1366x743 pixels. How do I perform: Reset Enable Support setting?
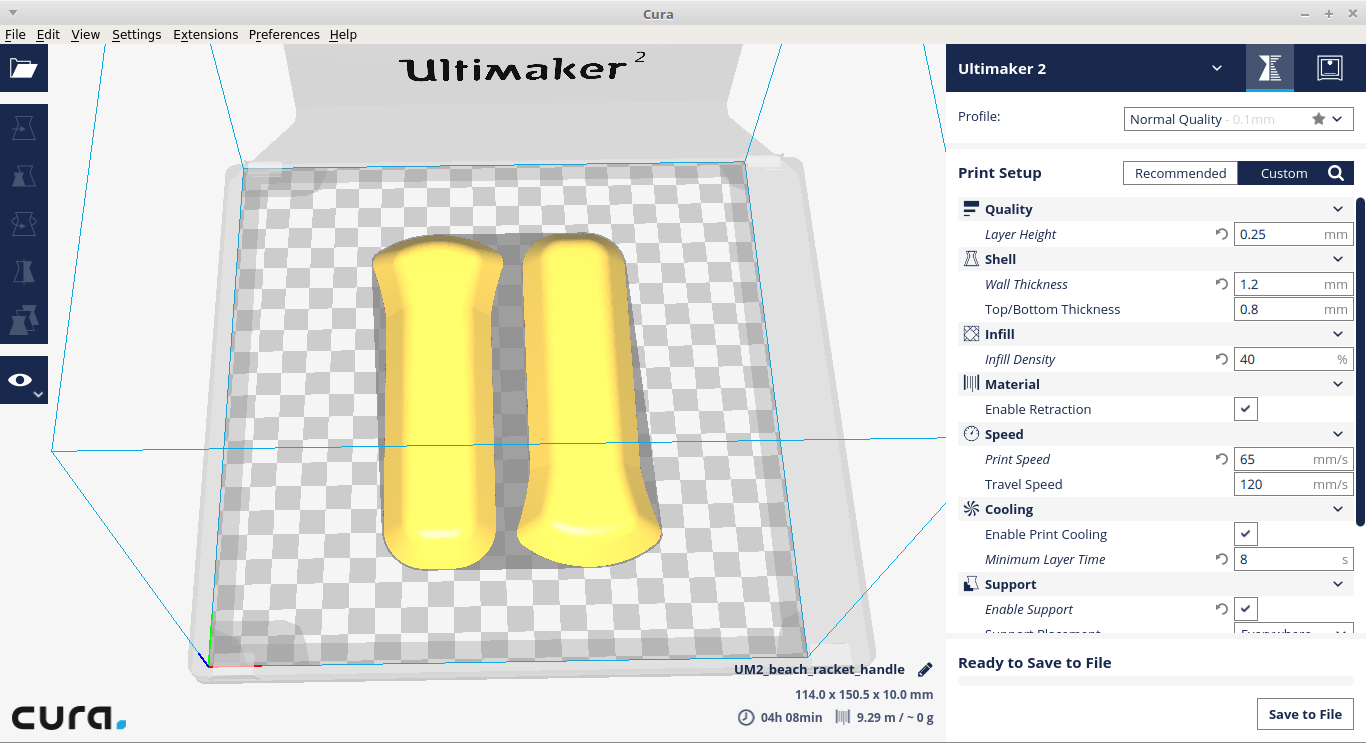[1221, 609]
